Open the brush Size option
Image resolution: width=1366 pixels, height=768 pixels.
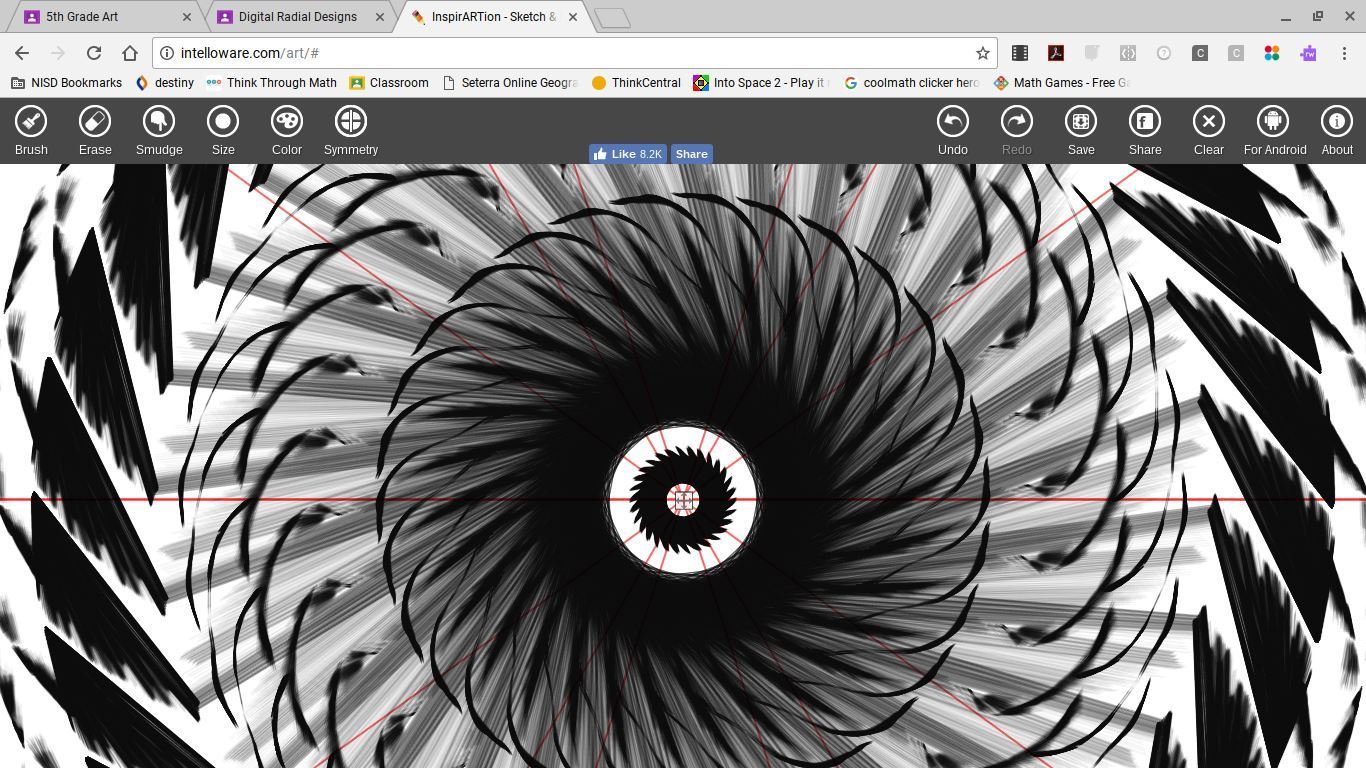pos(223,131)
